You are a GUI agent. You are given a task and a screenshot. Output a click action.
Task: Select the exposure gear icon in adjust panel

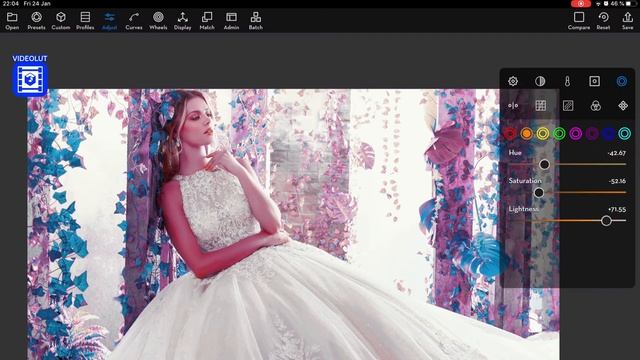513,81
